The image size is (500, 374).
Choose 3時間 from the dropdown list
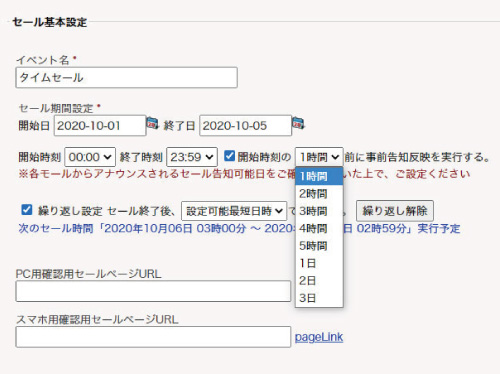coord(319,211)
